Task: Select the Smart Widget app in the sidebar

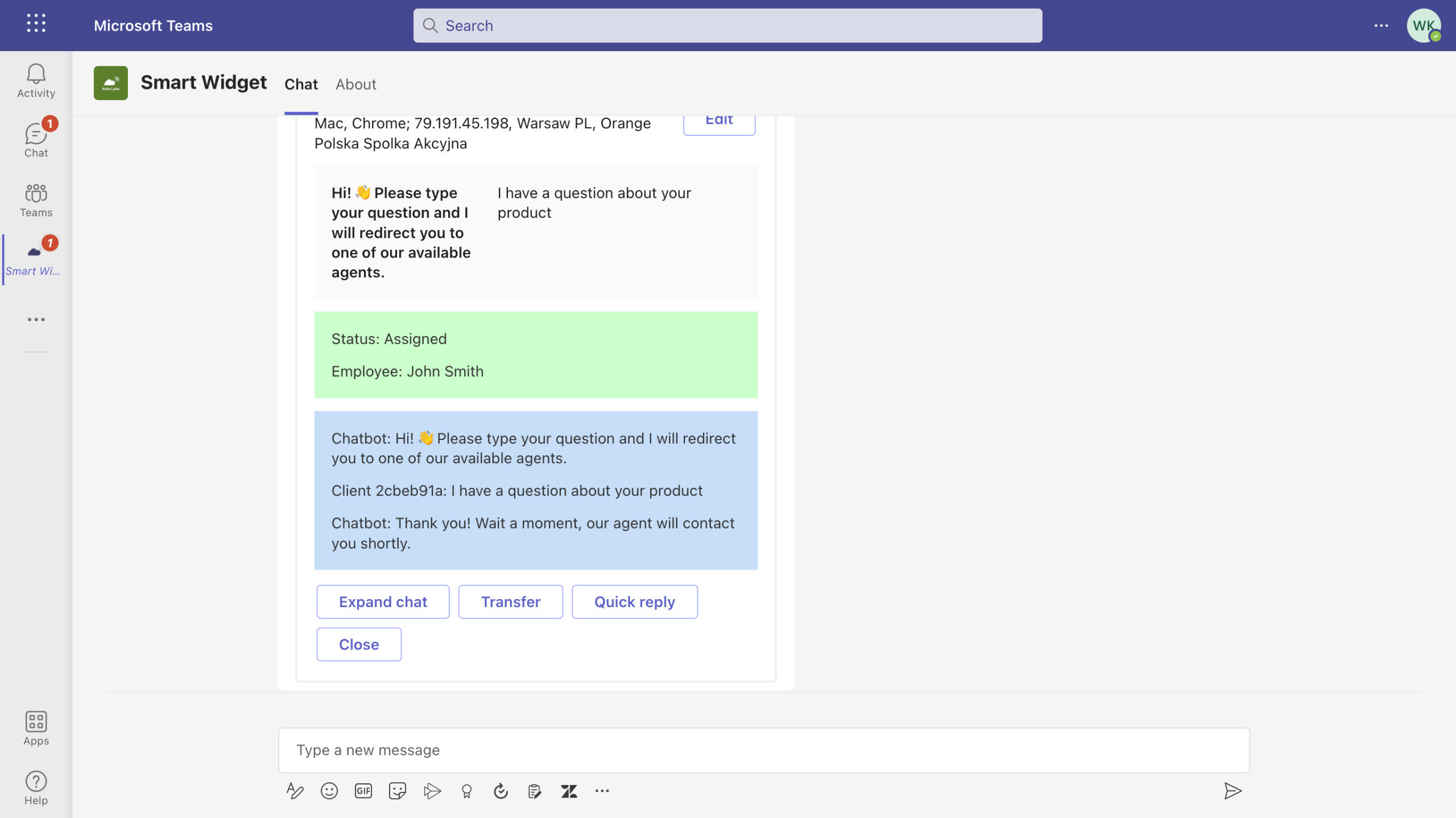Action: tap(33, 259)
